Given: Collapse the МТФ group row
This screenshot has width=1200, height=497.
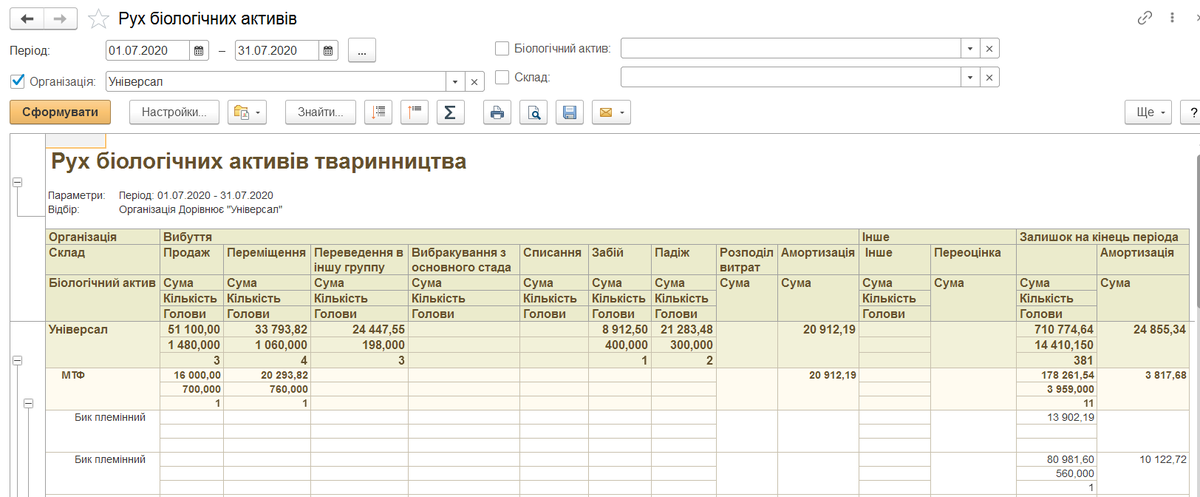Looking at the screenshot, I should click(x=28, y=403).
